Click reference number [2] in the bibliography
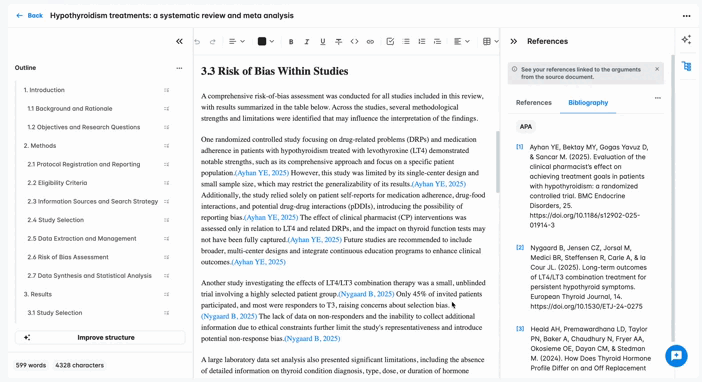The width and height of the screenshot is (702, 382). (x=519, y=247)
